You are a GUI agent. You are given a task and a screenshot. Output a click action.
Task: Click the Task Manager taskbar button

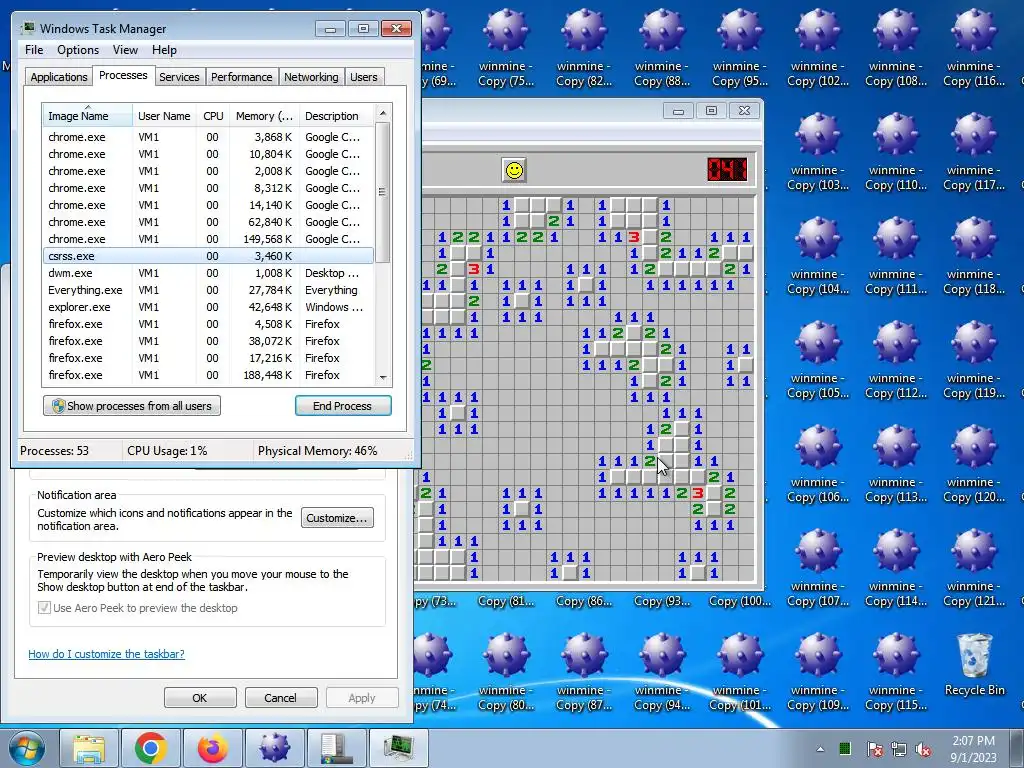[x=399, y=748]
